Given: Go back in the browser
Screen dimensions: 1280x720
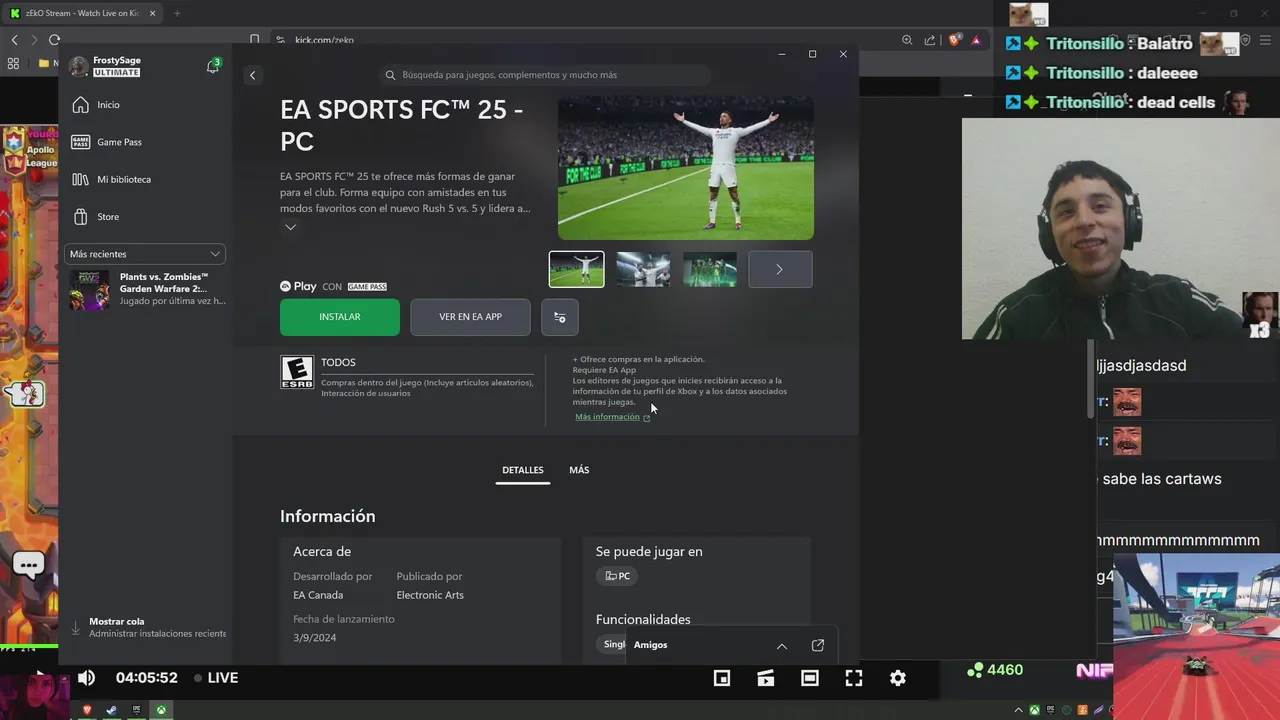Looking at the screenshot, I should pyautogui.click(x=14, y=40).
